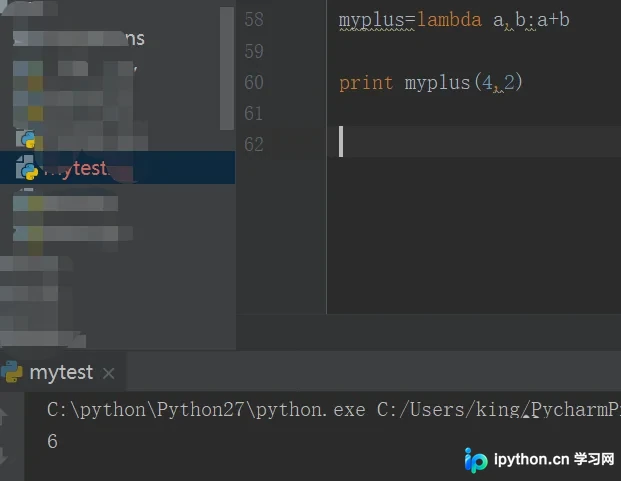This screenshot has height=481, width=621.
Task: Click the print keyword on line 60
Action: [366, 83]
